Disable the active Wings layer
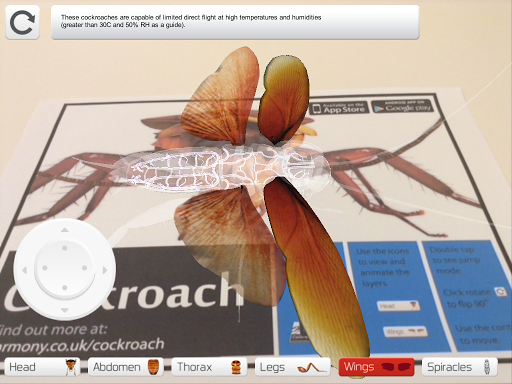 (x=376, y=367)
